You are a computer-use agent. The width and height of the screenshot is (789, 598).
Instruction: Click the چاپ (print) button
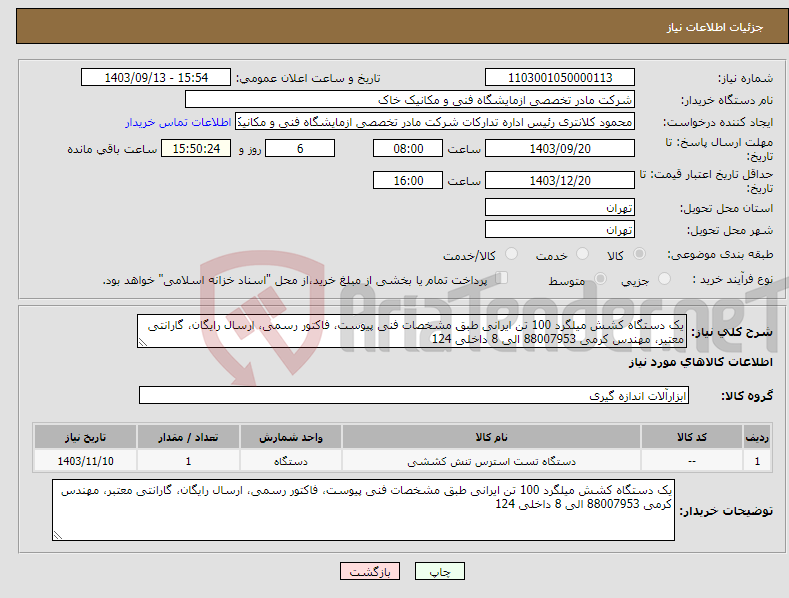pyautogui.click(x=439, y=571)
